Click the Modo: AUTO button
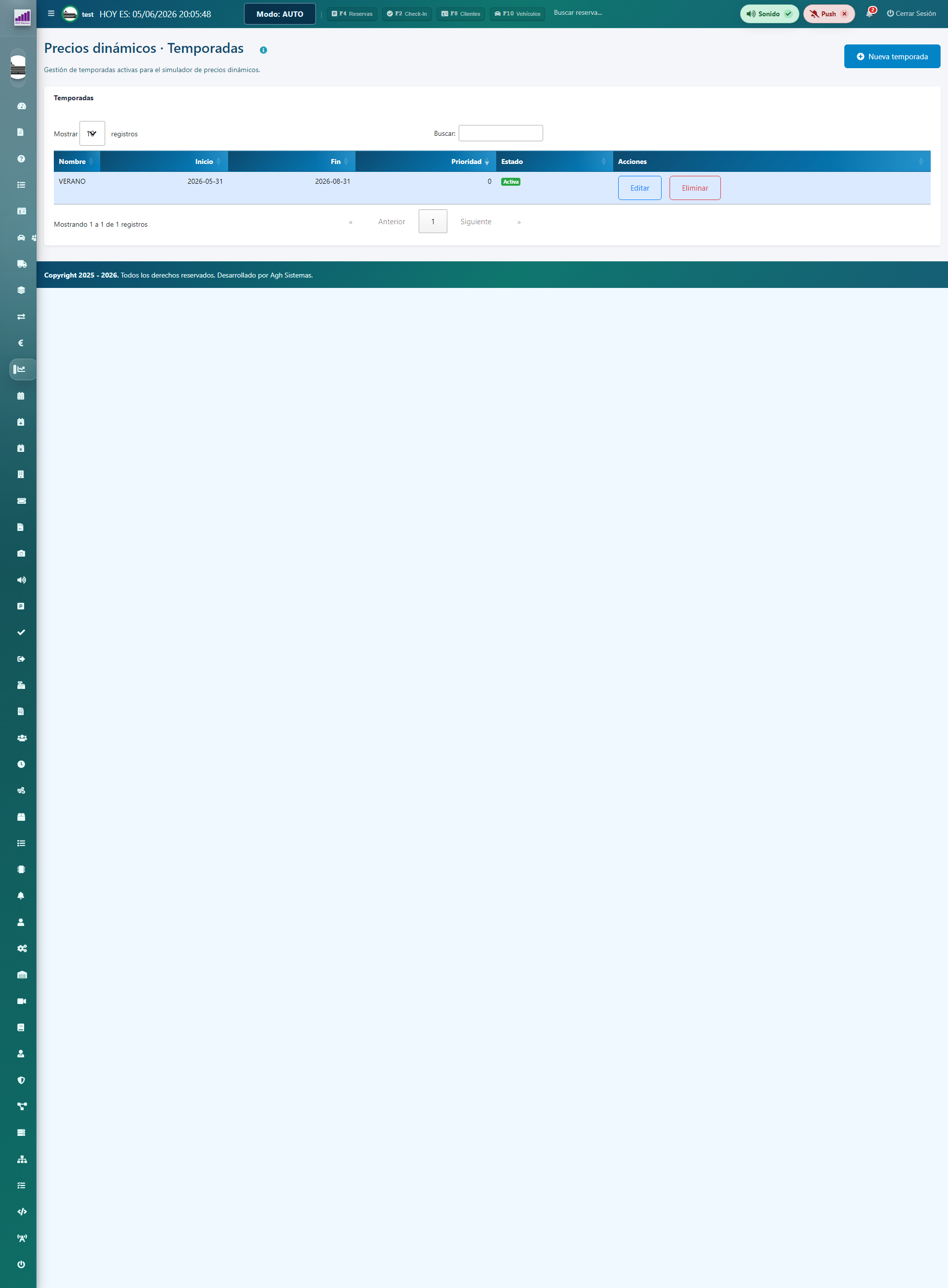 (279, 14)
